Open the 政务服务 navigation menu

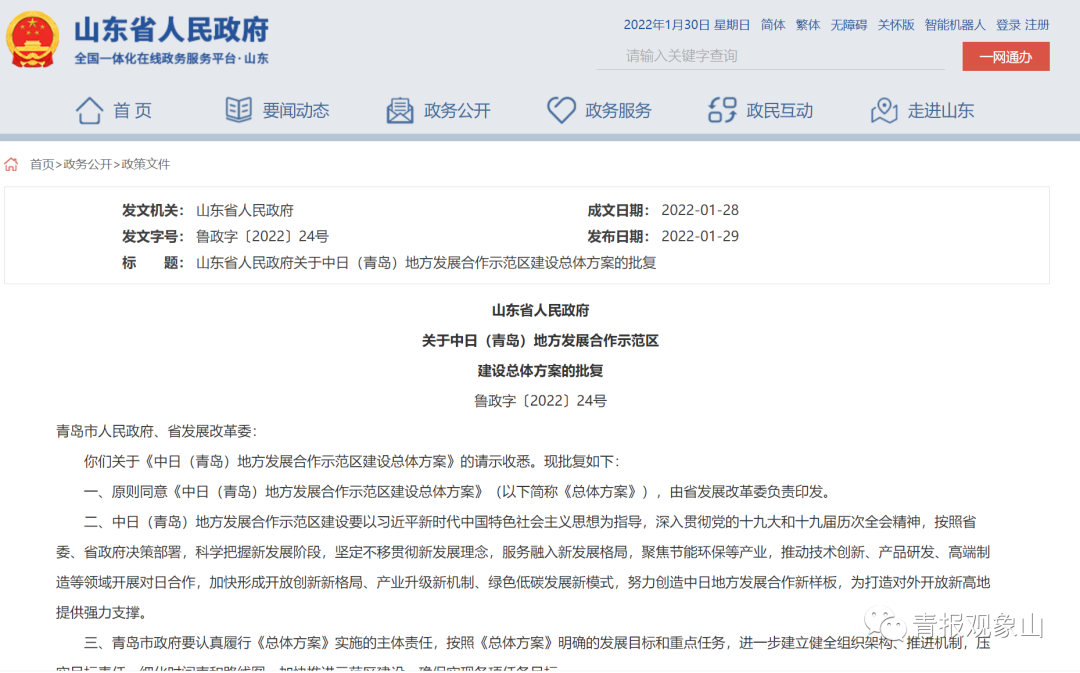(618, 111)
